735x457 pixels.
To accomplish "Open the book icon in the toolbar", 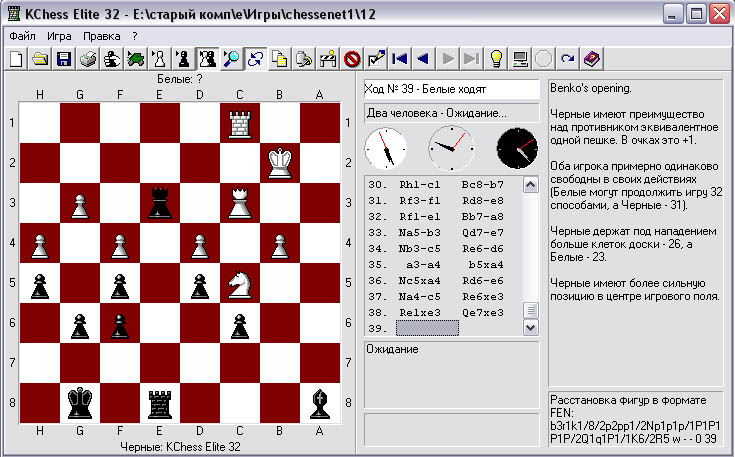I will 592,59.
